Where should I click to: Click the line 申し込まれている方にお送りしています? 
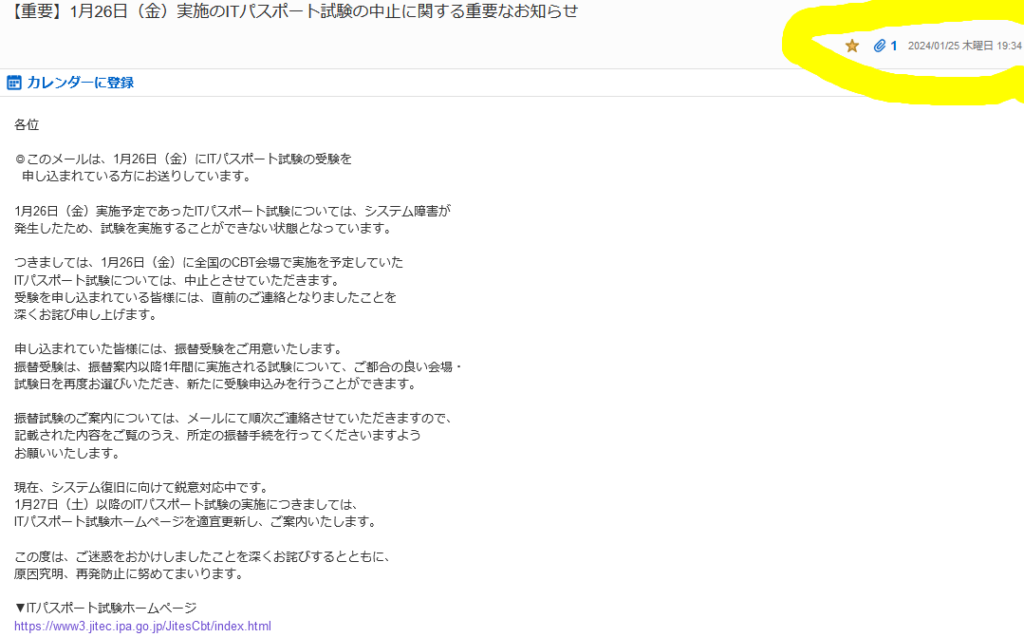coord(136,176)
